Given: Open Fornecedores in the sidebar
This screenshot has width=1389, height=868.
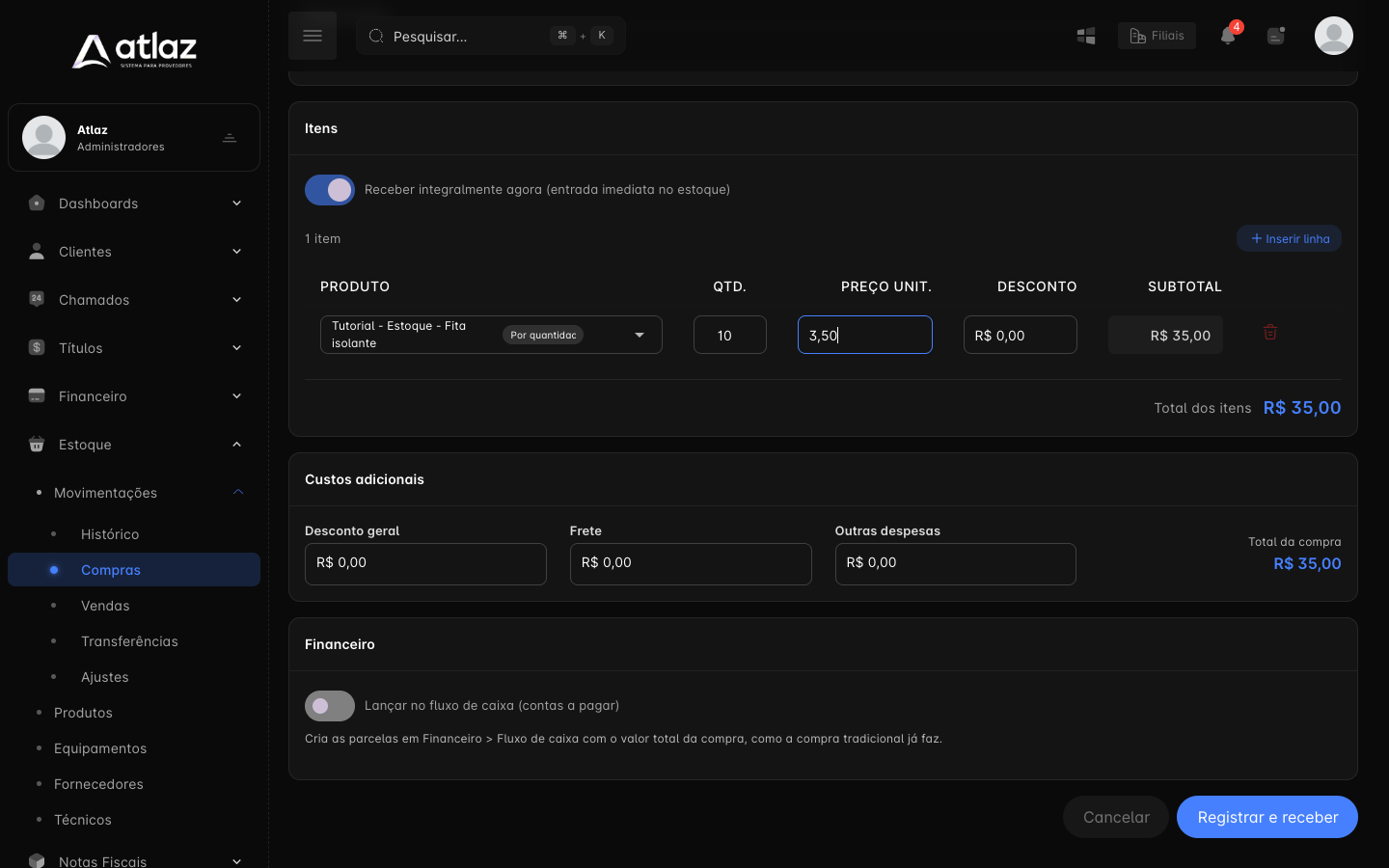Looking at the screenshot, I should (98, 784).
